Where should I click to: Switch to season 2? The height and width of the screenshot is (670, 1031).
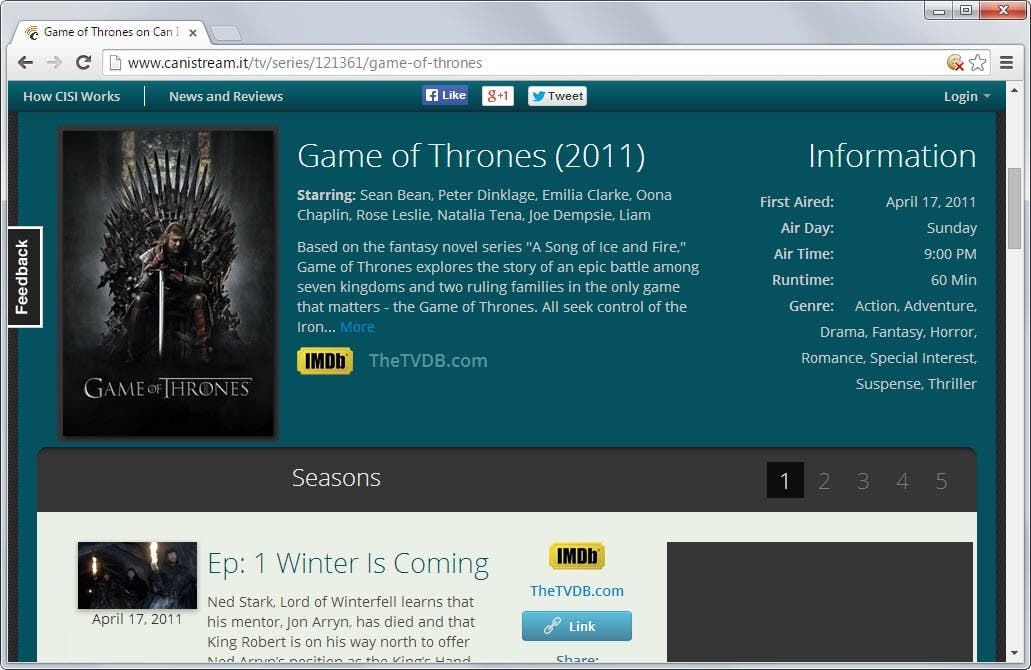tap(824, 481)
